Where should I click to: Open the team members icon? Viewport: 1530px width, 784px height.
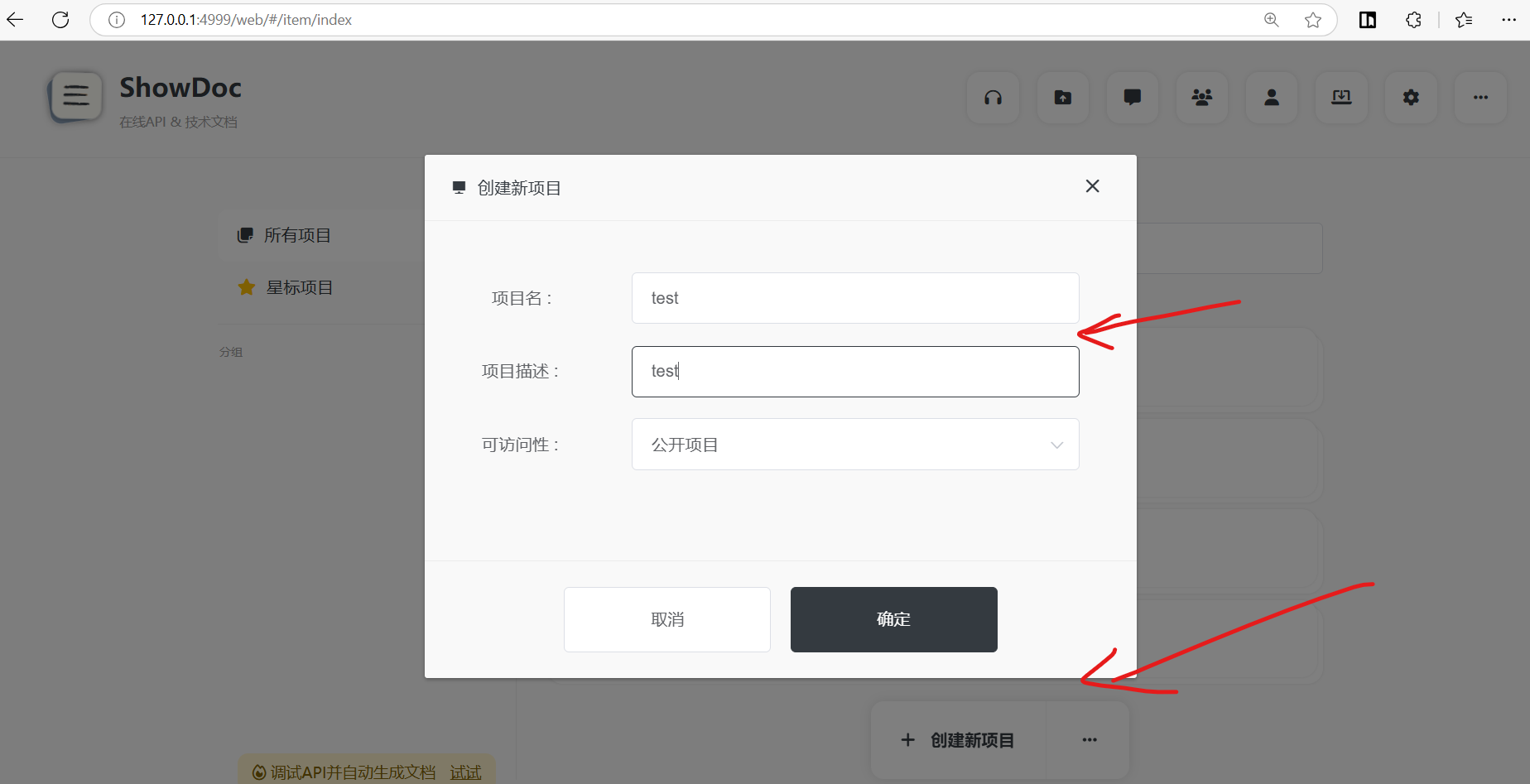1201,98
